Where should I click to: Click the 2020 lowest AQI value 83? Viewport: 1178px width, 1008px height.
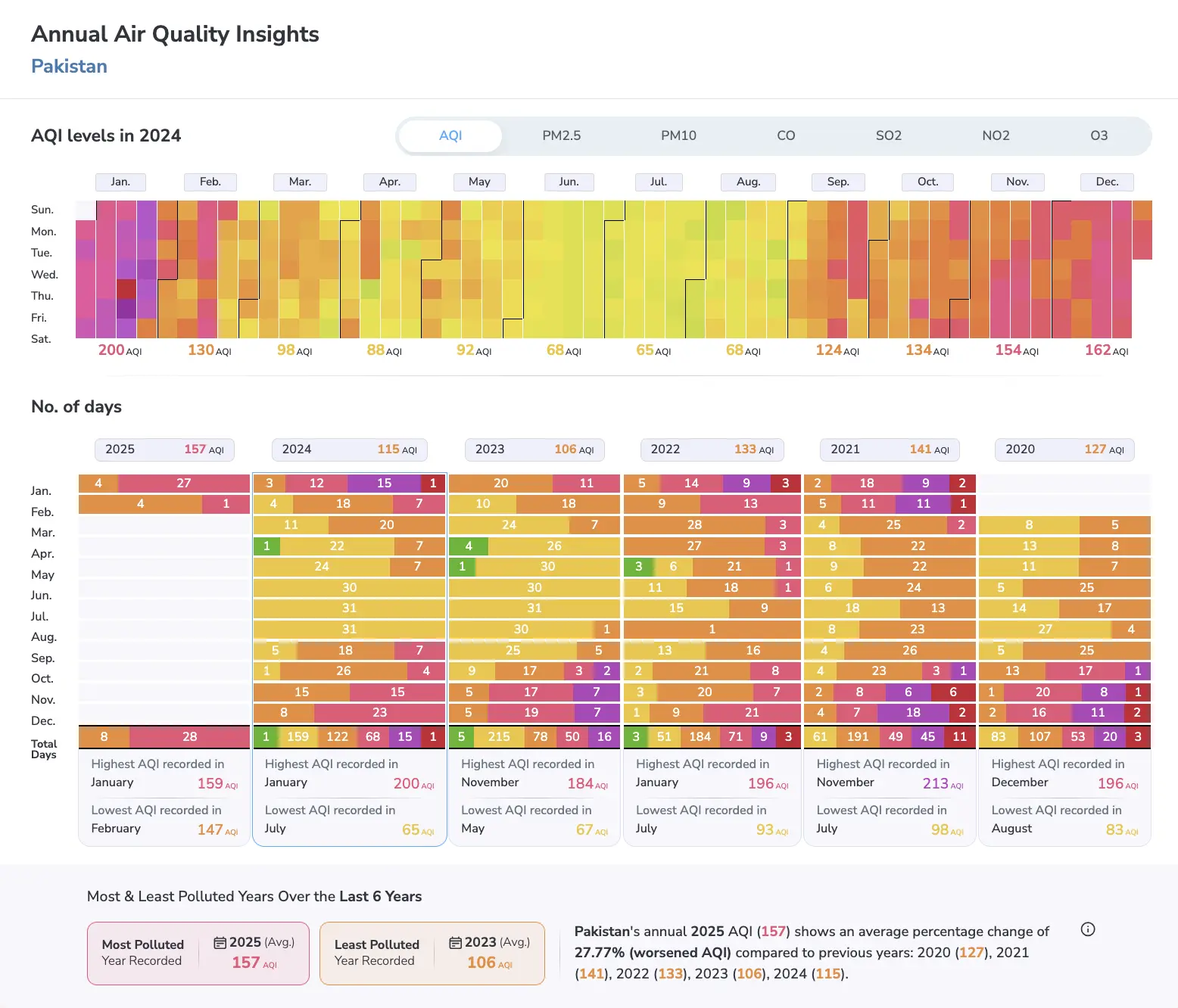1122,830
